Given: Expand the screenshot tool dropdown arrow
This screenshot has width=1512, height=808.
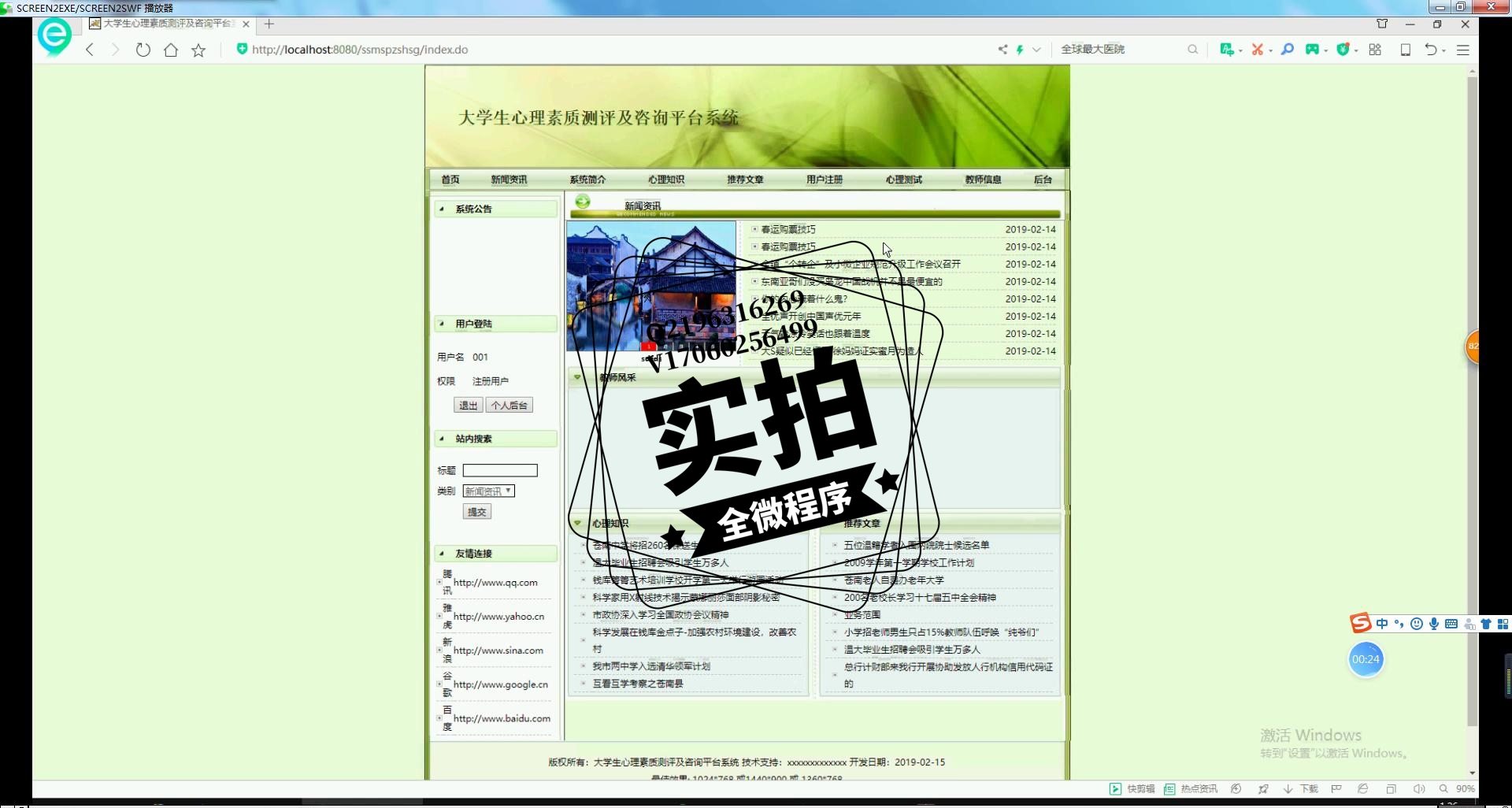Looking at the screenshot, I should (1270, 51).
